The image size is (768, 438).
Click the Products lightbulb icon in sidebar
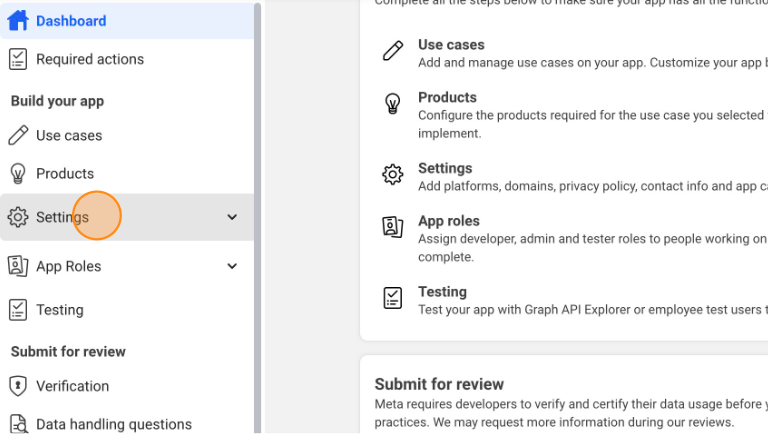[18, 173]
